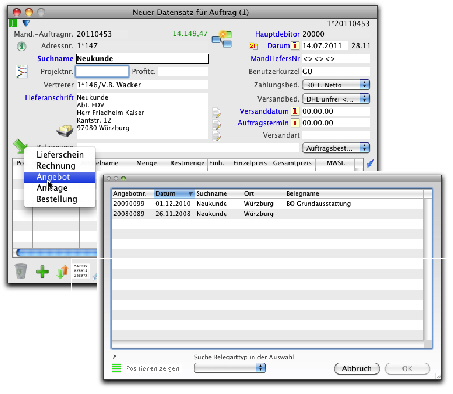Open the Zahlungsbed. dropdown
Screen dimensions: 453x394
[x=336, y=85]
